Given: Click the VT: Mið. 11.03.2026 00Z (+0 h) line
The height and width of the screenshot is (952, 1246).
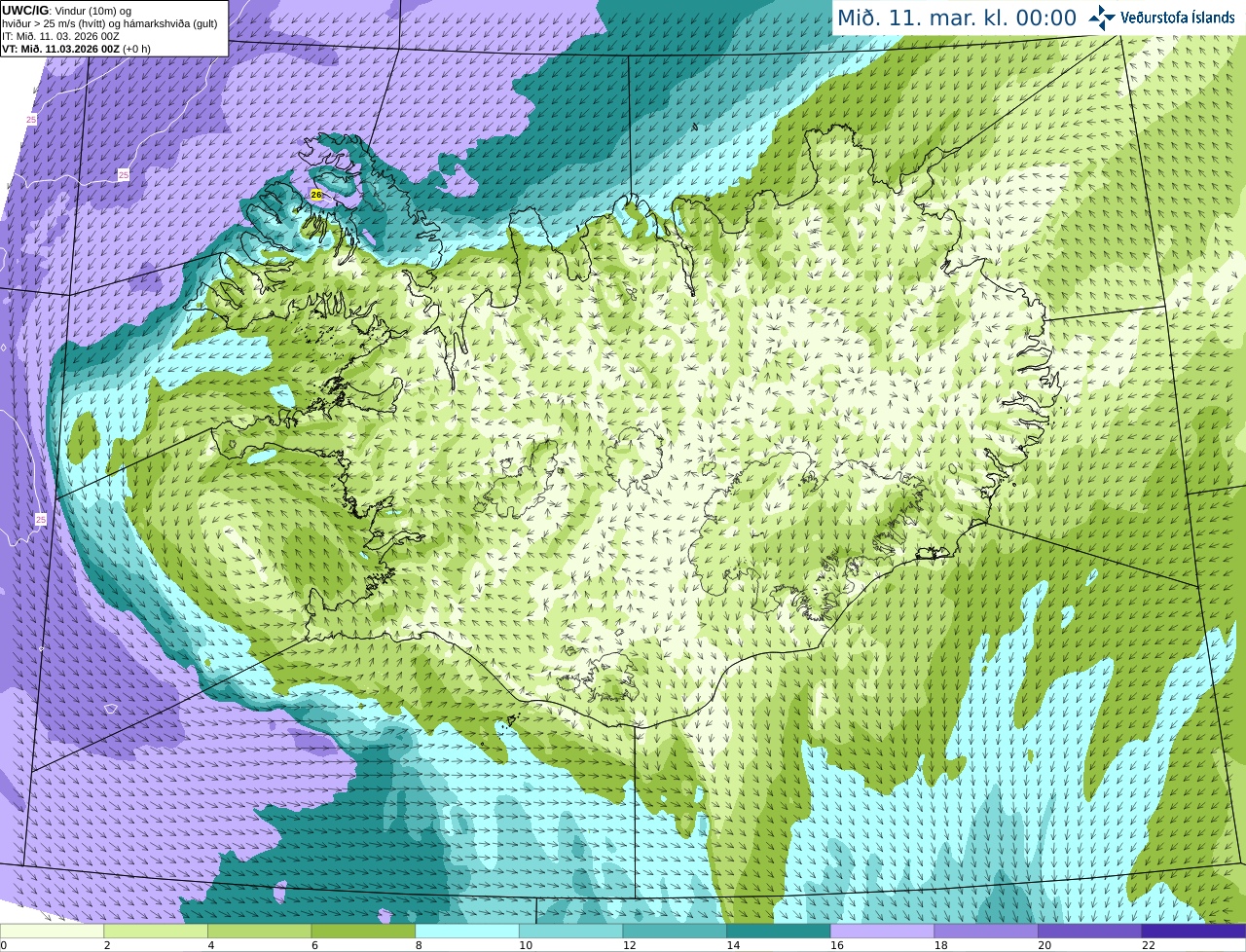Looking at the screenshot, I should [x=76, y=48].
